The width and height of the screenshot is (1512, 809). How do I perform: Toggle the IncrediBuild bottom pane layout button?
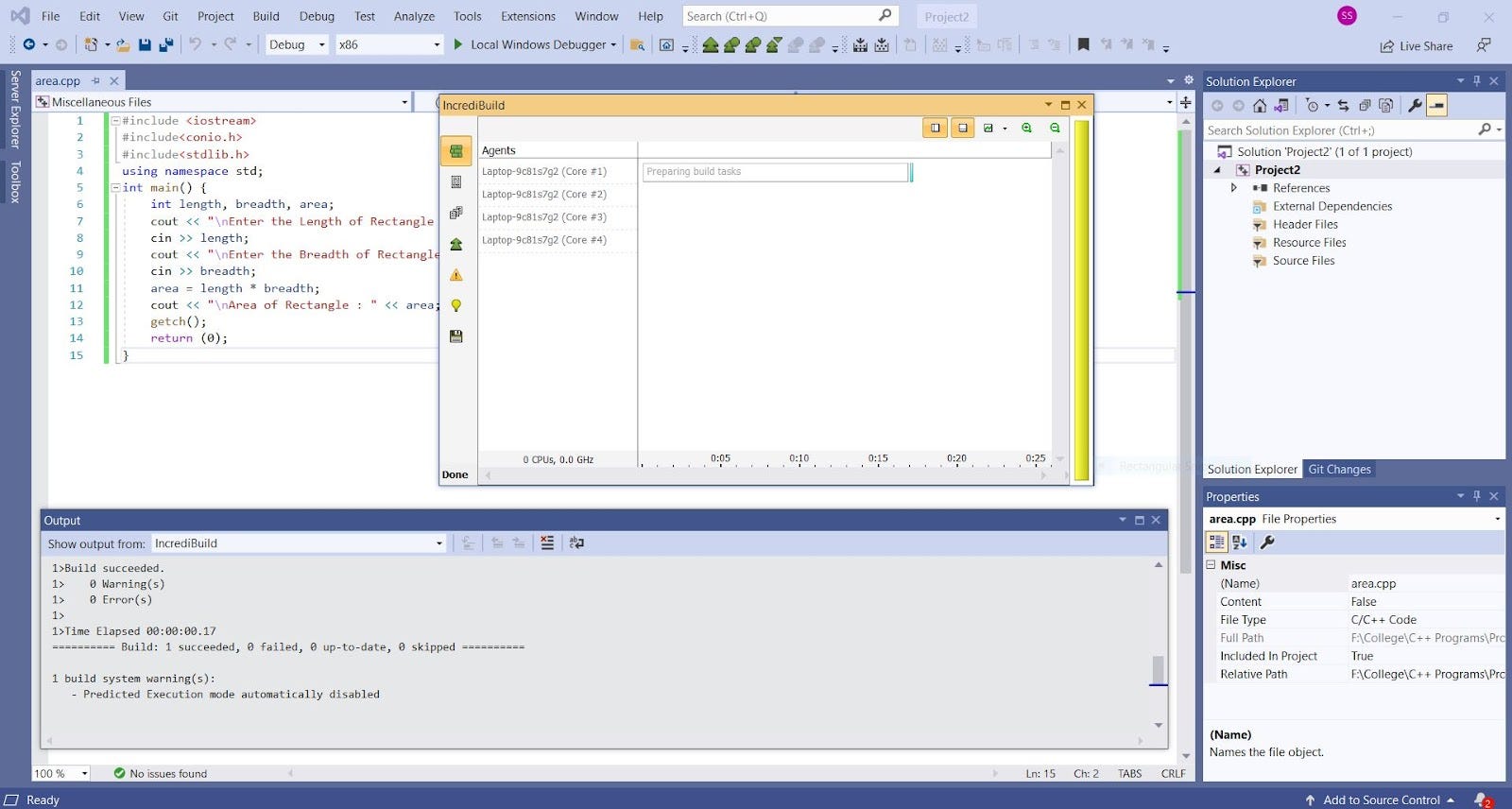(963, 128)
